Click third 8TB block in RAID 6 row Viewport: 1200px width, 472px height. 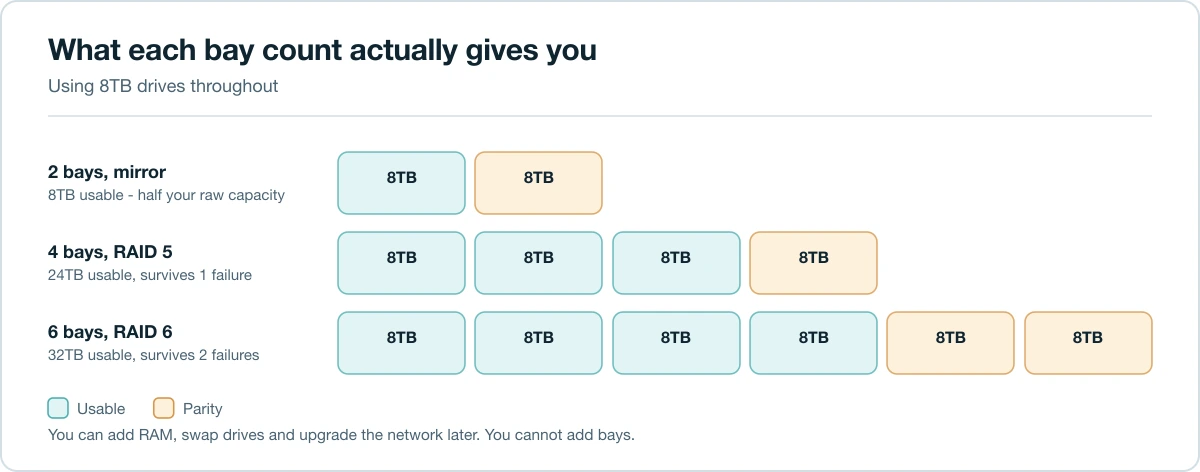[x=676, y=343]
